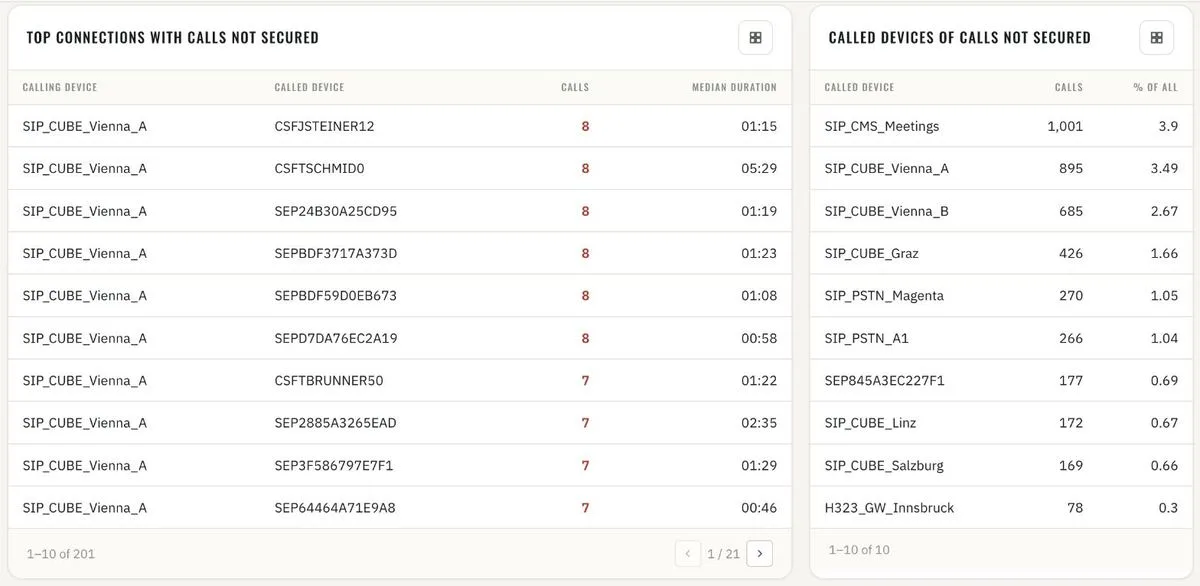Click SIP_CUBE_Vienna_A in the CSFTBRUNNER50 row
Viewport: 1200px width, 586px height.
click(85, 380)
